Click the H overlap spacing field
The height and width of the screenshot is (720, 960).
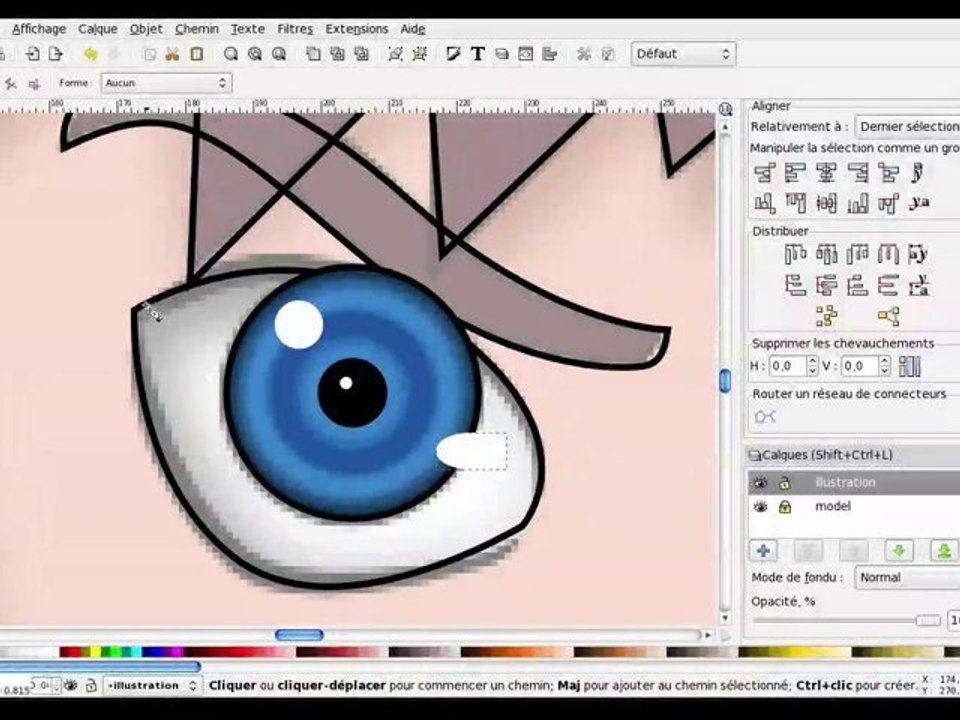coord(788,366)
